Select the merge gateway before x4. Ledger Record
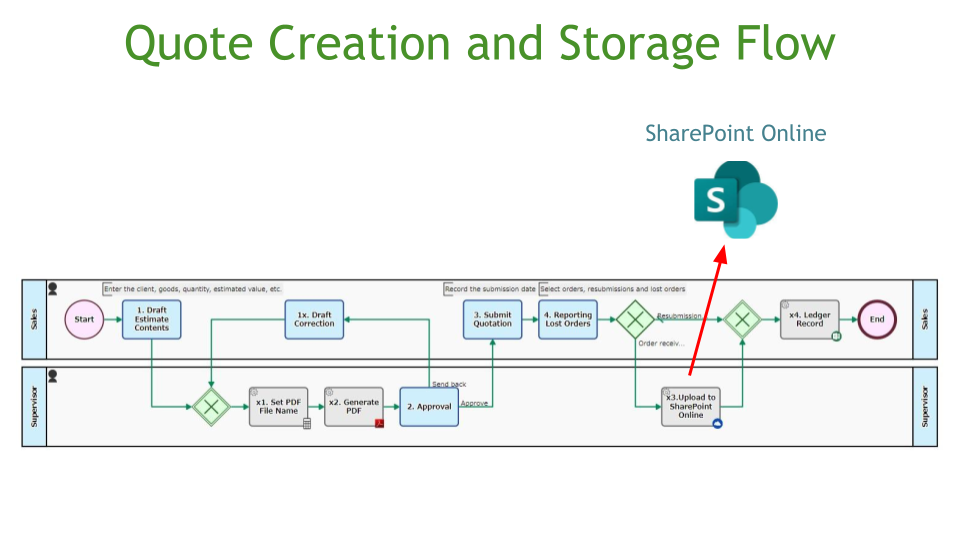 [x=742, y=319]
